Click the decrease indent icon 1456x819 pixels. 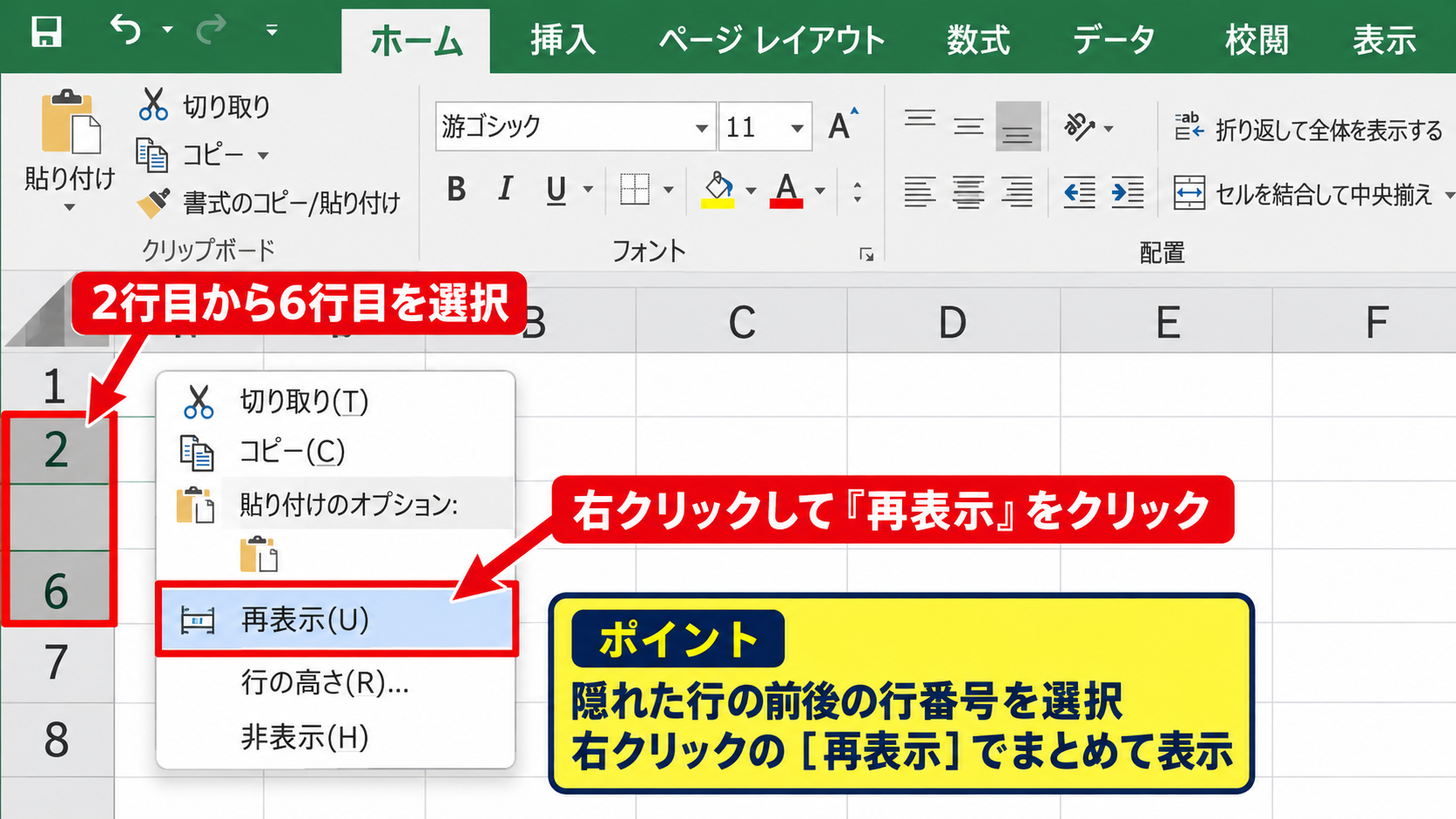pos(1080,192)
